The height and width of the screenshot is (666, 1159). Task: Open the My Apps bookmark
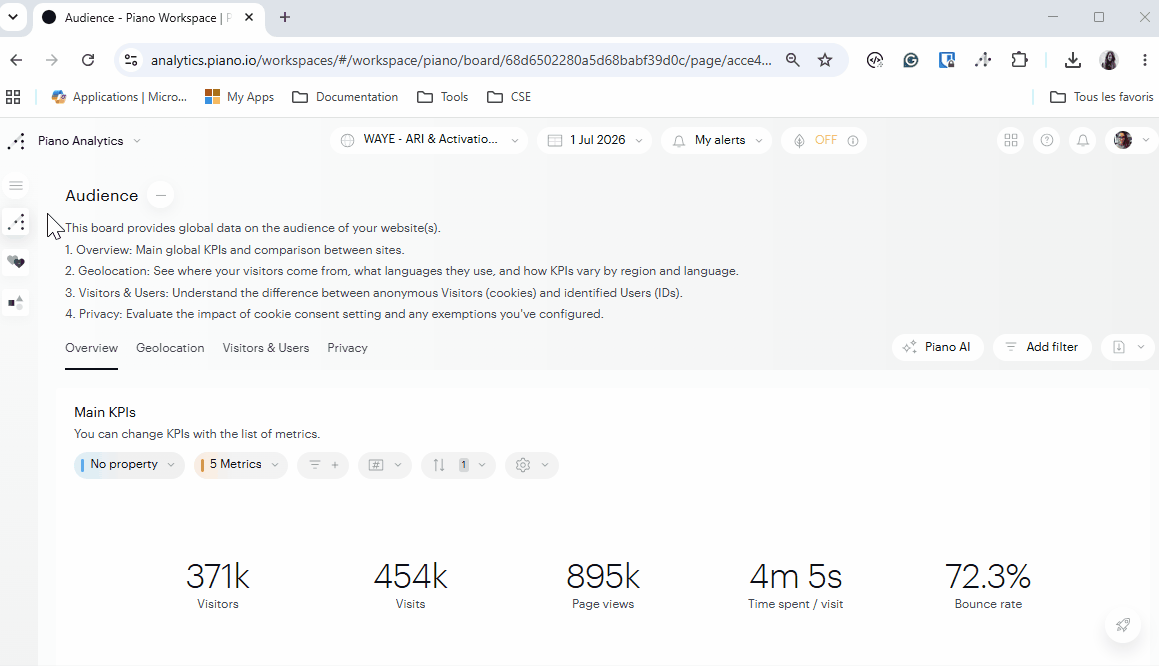239,97
